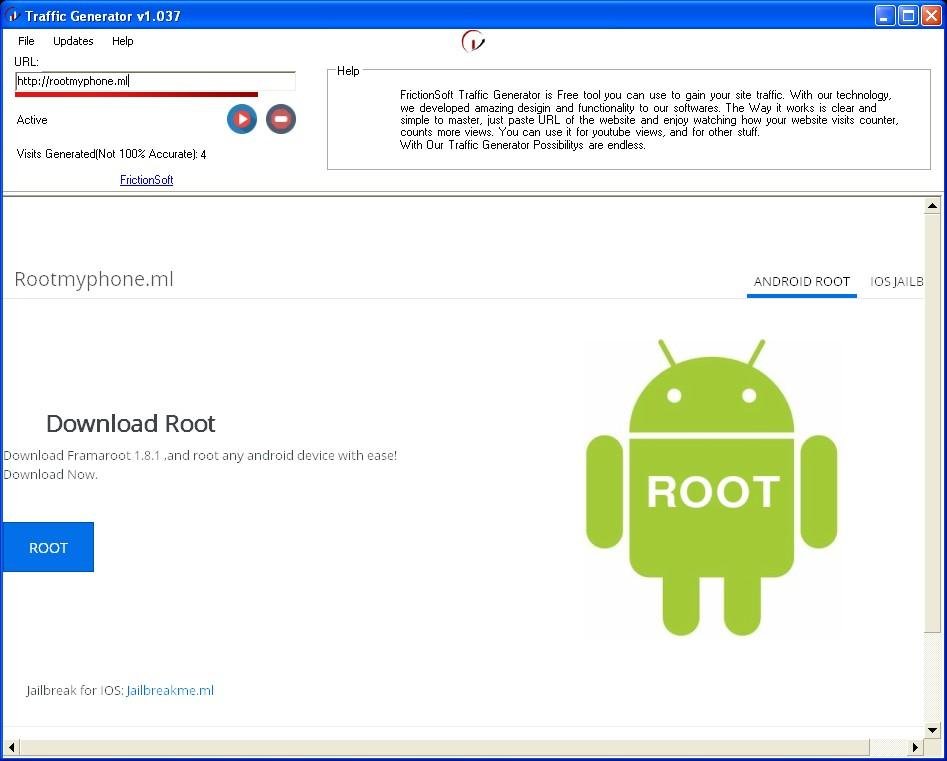The height and width of the screenshot is (761, 947).
Task: Click the red loading progress bar under URL
Action: click(x=136, y=94)
